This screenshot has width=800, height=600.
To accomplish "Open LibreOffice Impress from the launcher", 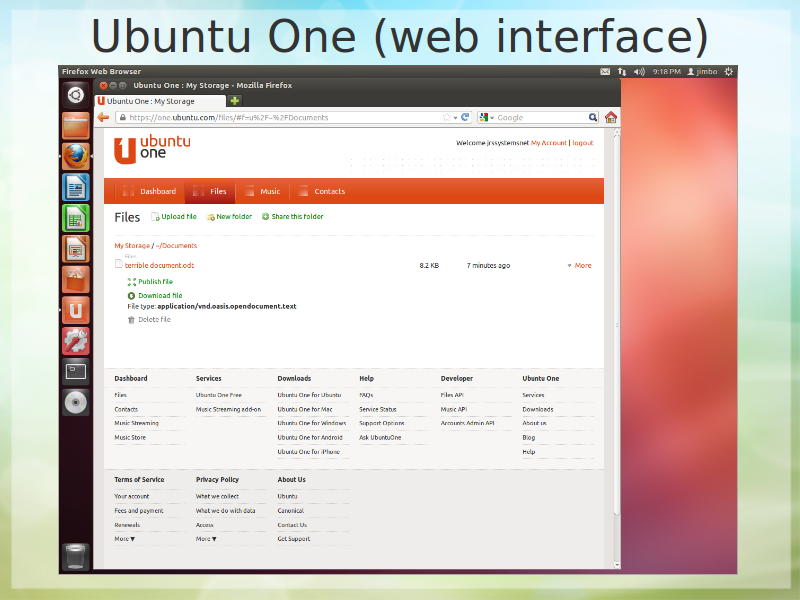I will pyautogui.click(x=76, y=248).
